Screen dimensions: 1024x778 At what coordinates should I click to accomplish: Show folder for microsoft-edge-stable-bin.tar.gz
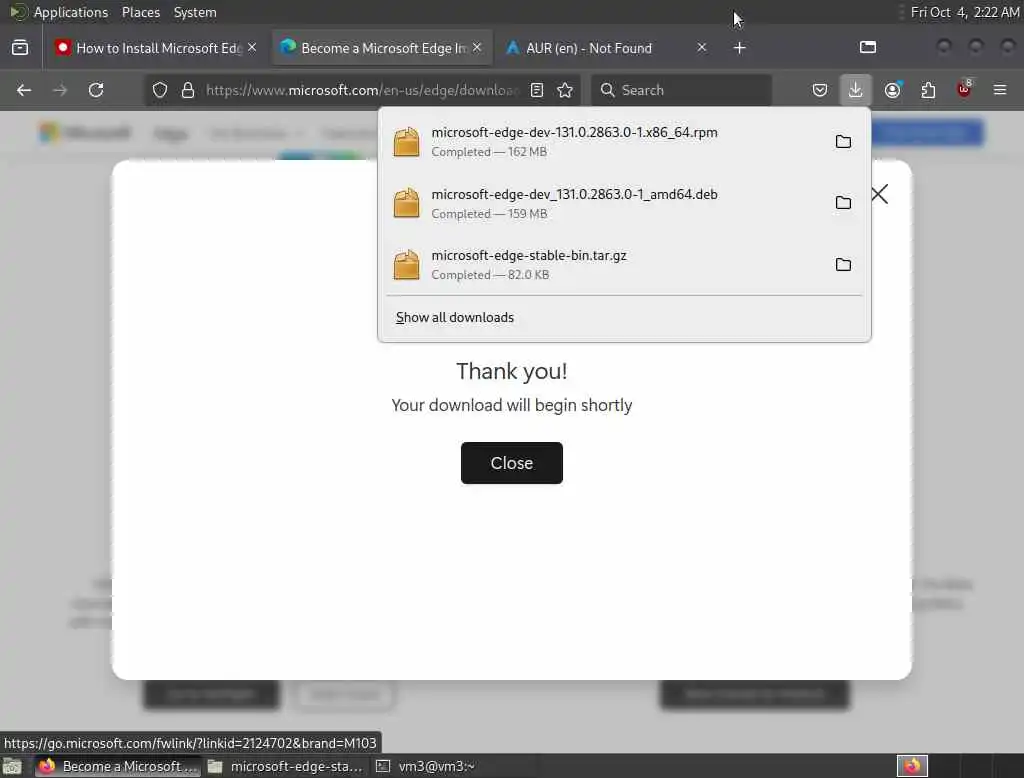click(x=843, y=265)
